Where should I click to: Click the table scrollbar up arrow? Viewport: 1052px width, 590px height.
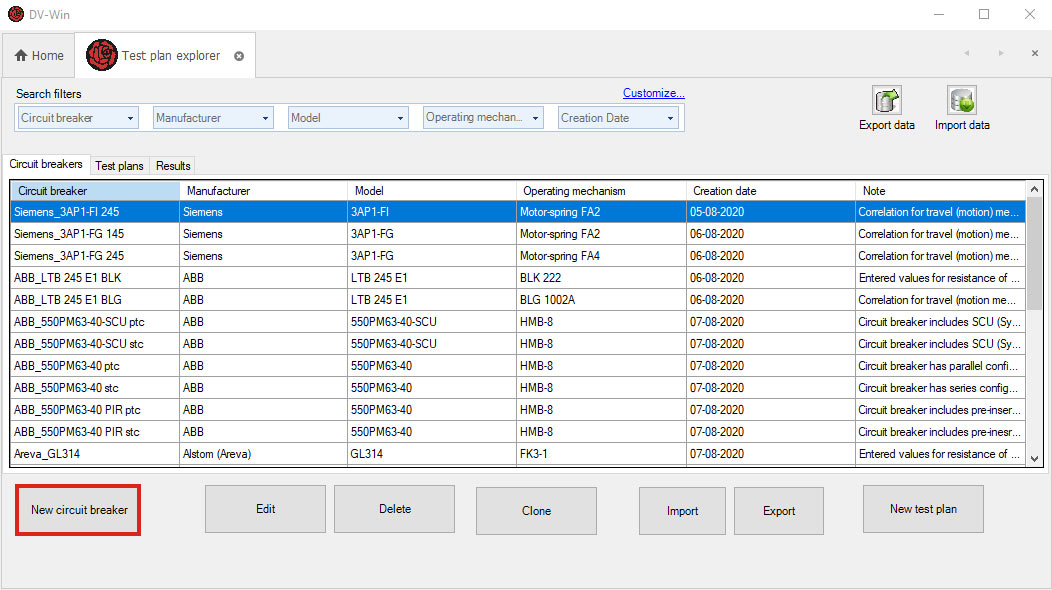click(1034, 189)
